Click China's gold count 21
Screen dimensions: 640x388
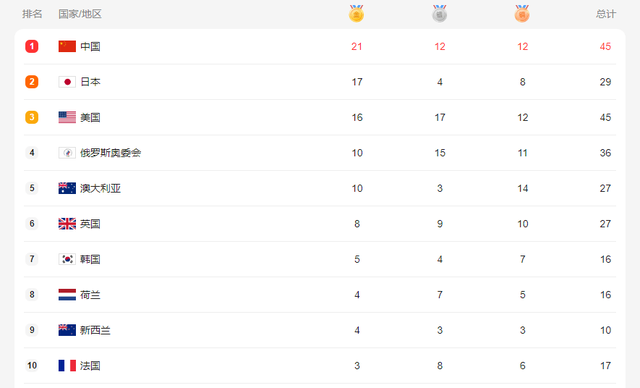pyautogui.click(x=357, y=47)
